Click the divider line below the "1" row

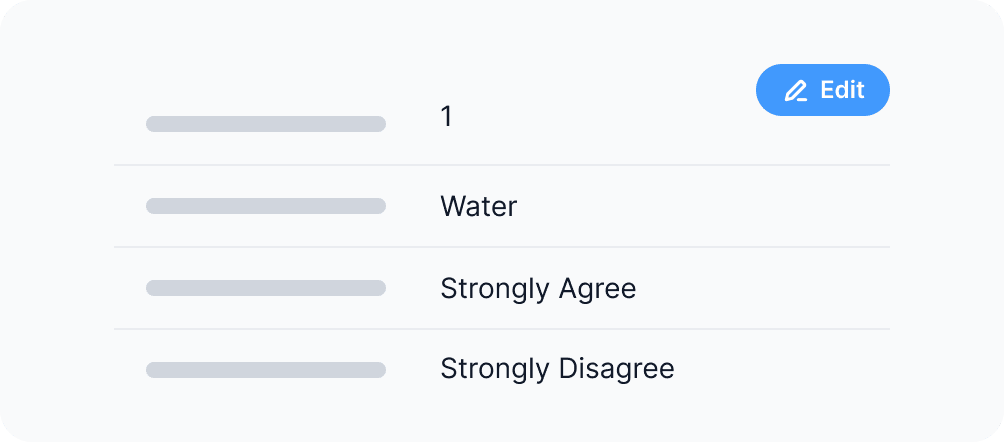click(502, 165)
